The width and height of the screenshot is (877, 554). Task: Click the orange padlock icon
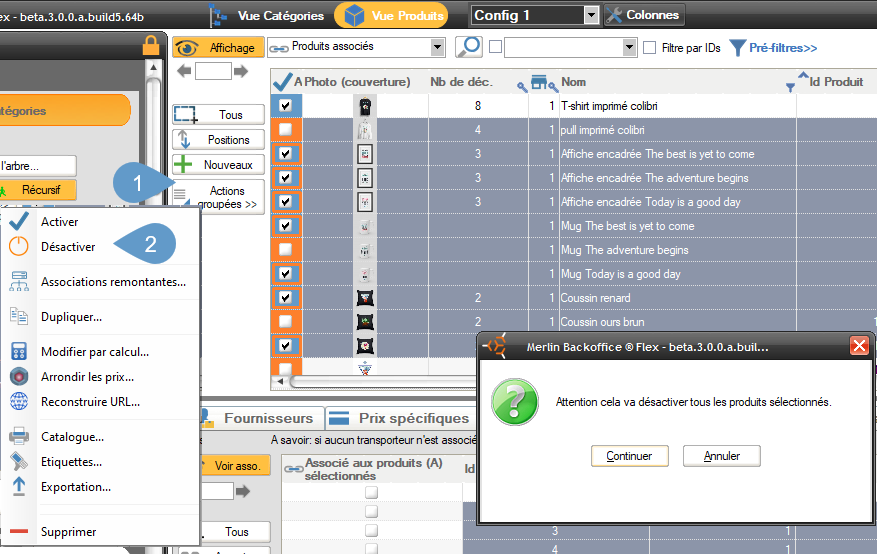click(151, 45)
